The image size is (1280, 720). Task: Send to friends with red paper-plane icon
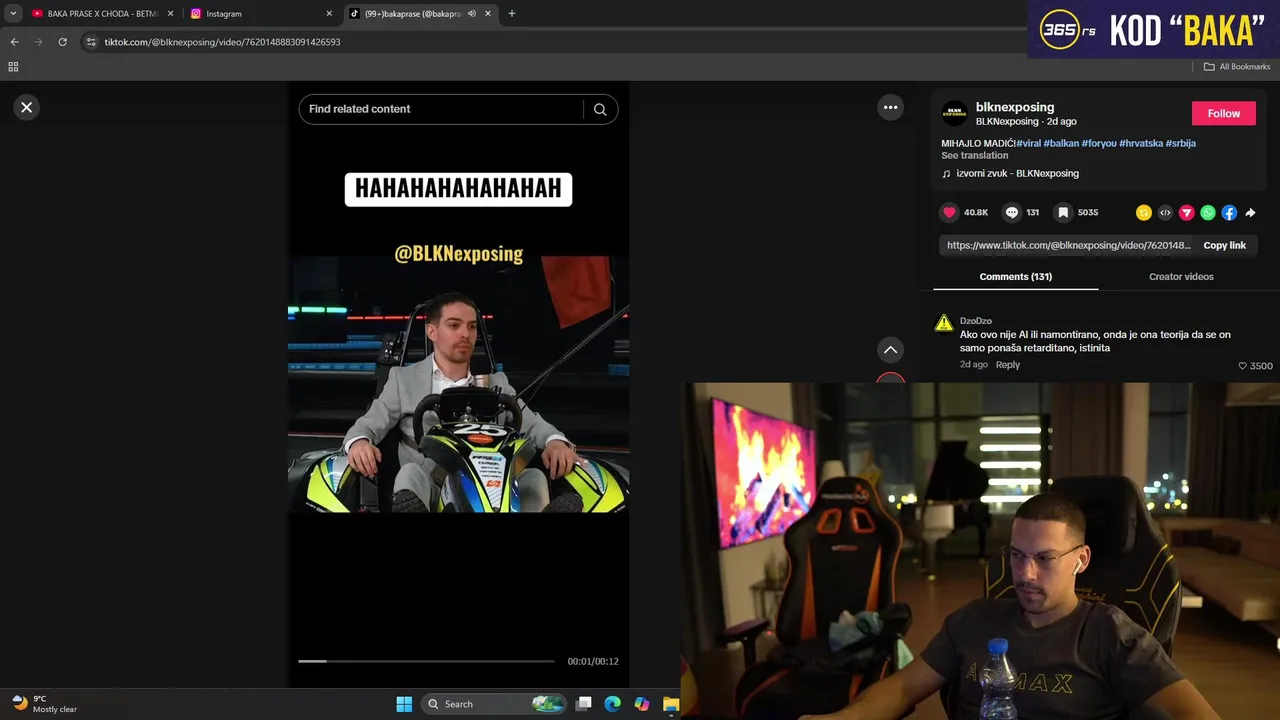(x=1187, y=212)
